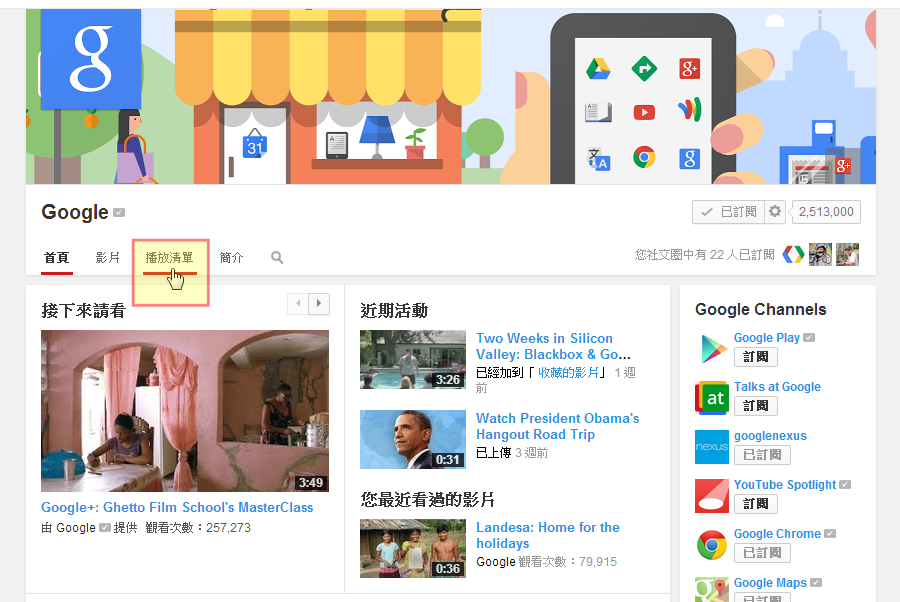Click the nexus channel icon
900x602 pixels.
[x=712, y=446]
